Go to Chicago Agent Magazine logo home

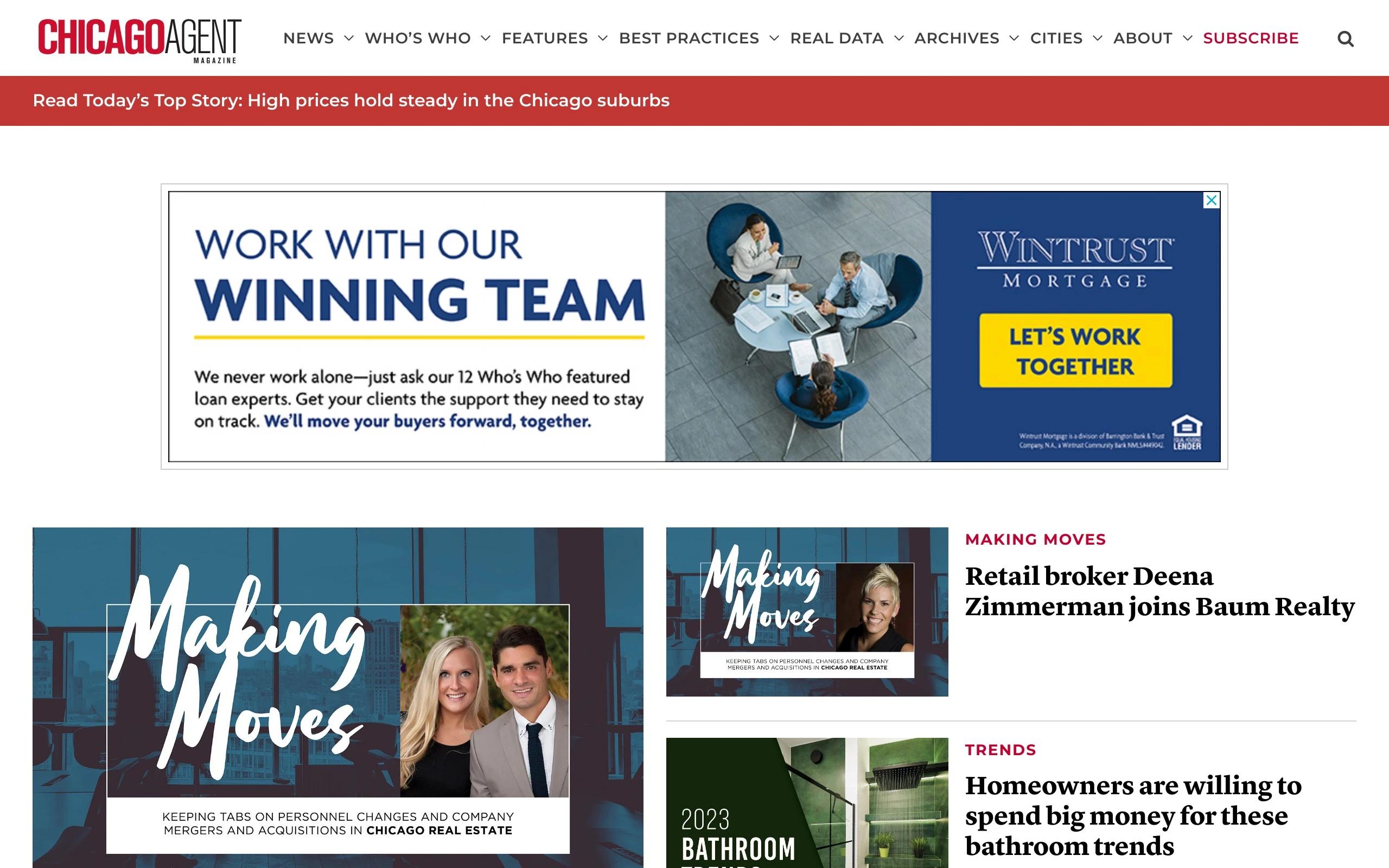click(x=139, y=40)
